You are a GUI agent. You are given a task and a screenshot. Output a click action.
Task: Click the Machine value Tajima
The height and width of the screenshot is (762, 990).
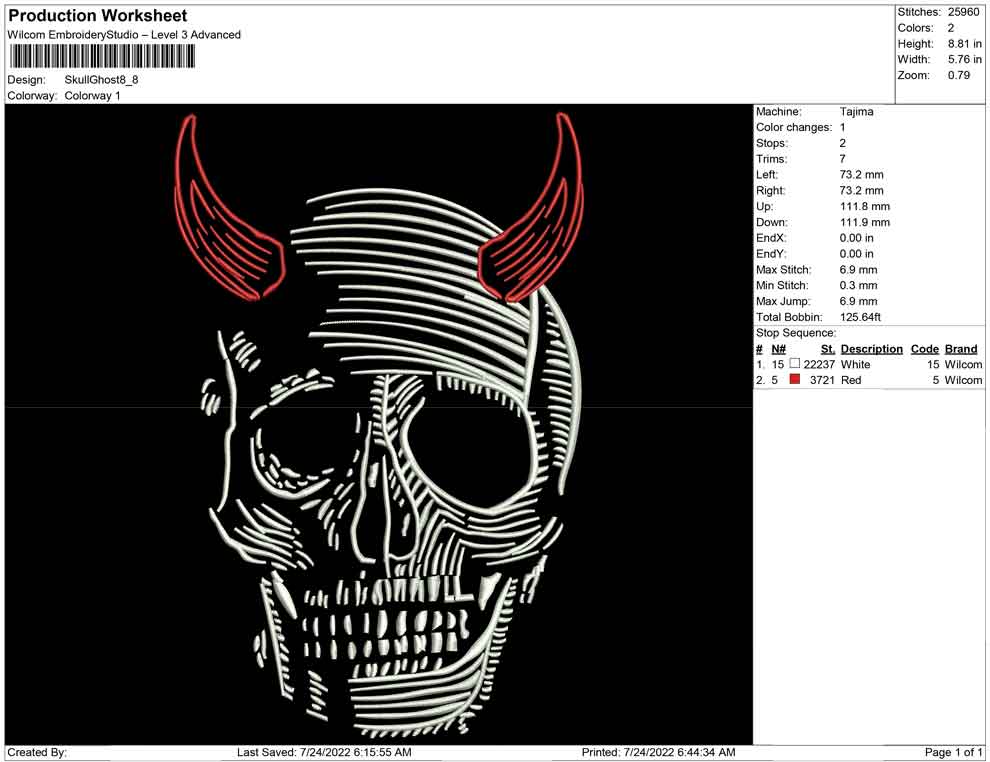pyautogui.click(x=856, y=112)
